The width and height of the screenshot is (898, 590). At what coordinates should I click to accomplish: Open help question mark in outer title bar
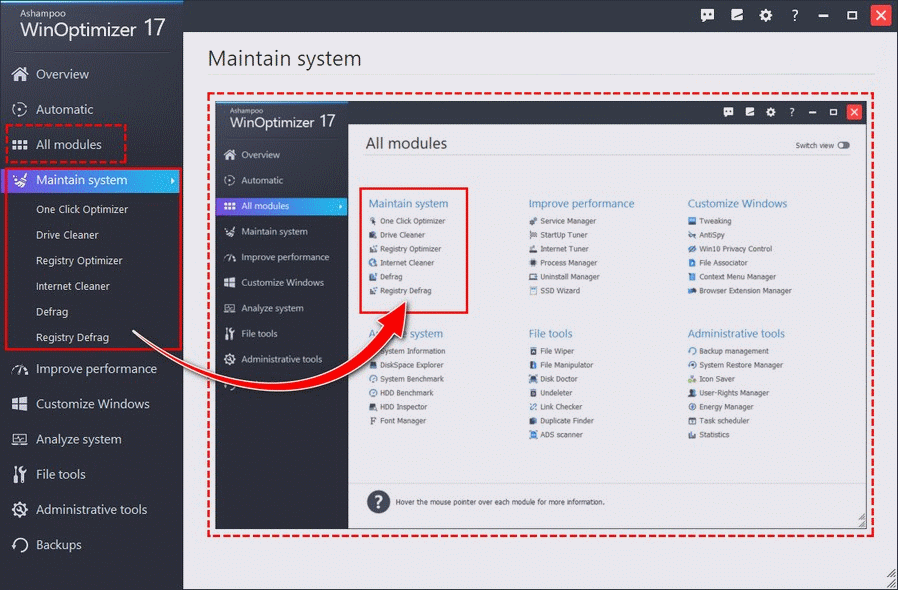(x=794, y=15)
